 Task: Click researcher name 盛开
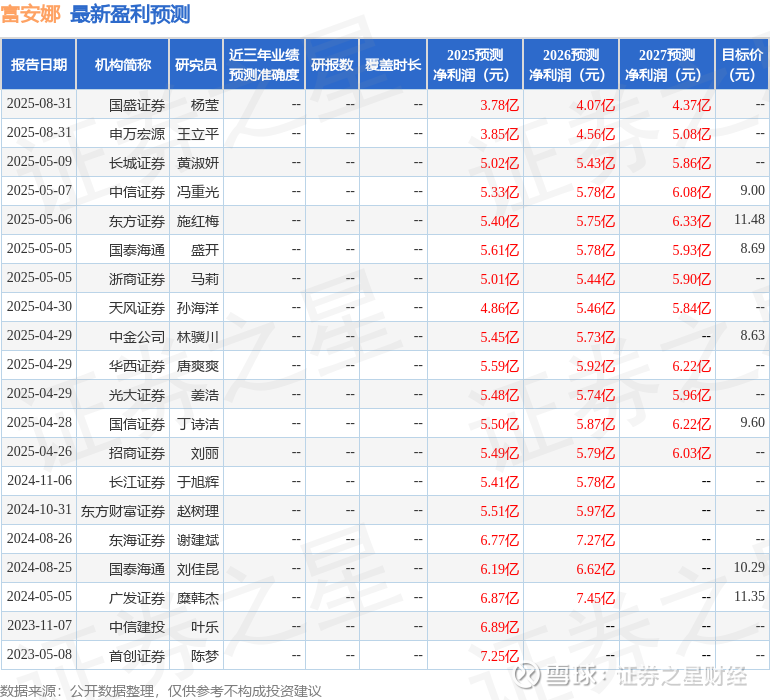(x=205, y=250)
